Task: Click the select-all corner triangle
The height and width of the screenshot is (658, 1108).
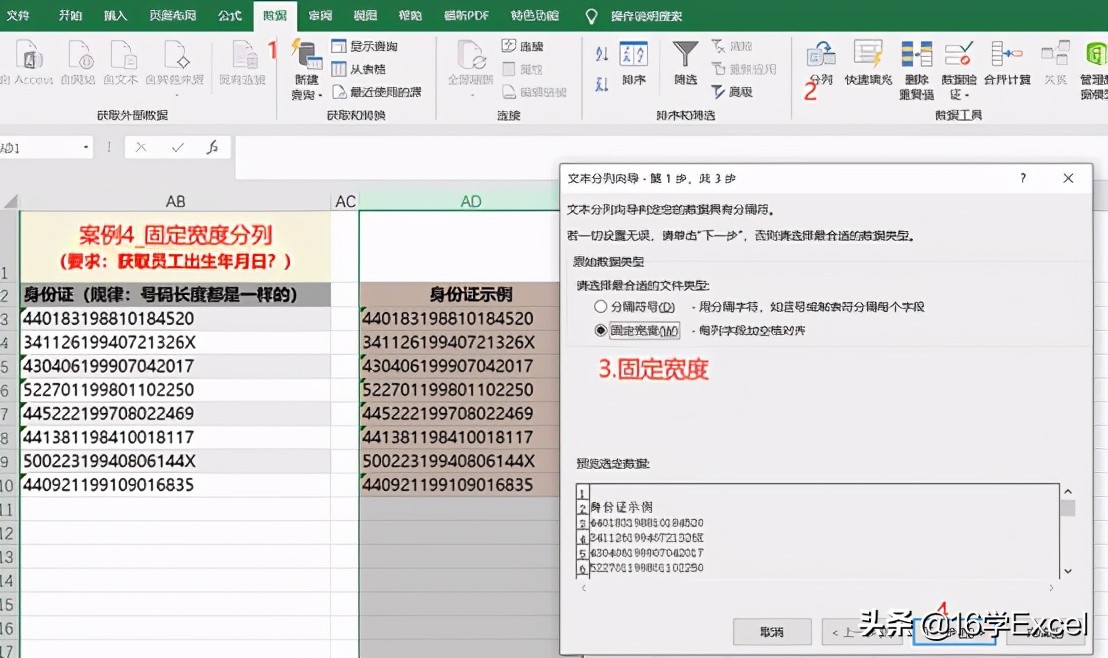Action: (x=10, y=202)
